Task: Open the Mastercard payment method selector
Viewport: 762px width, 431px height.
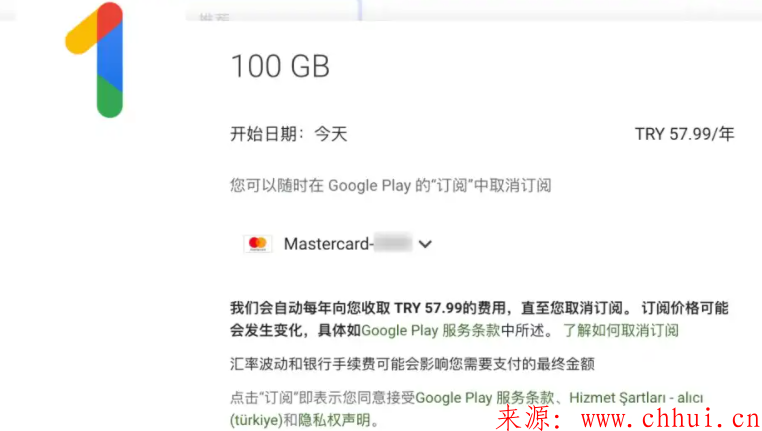Action: coord(338,243)
